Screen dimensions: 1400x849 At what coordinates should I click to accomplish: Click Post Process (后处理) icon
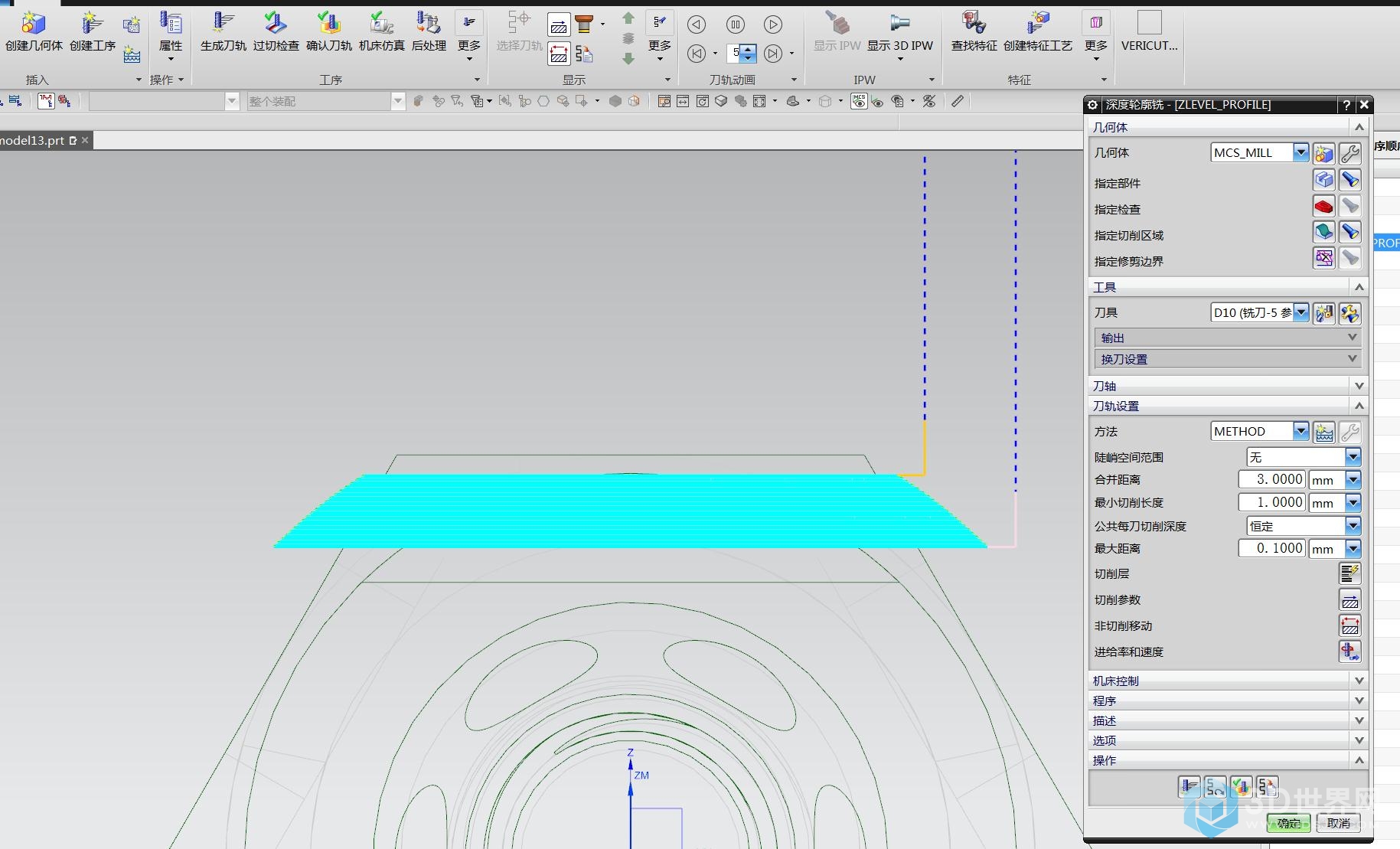429,32
